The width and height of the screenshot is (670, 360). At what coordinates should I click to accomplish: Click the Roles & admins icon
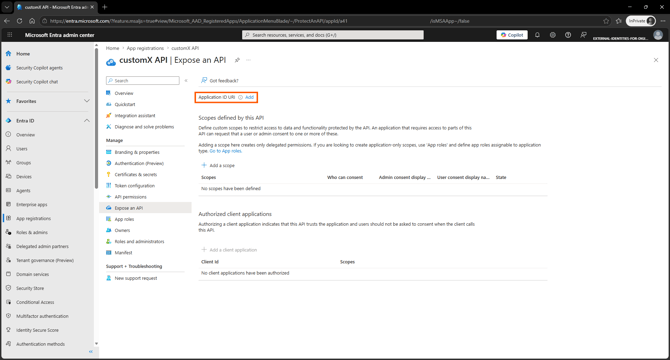pos(8,232)
